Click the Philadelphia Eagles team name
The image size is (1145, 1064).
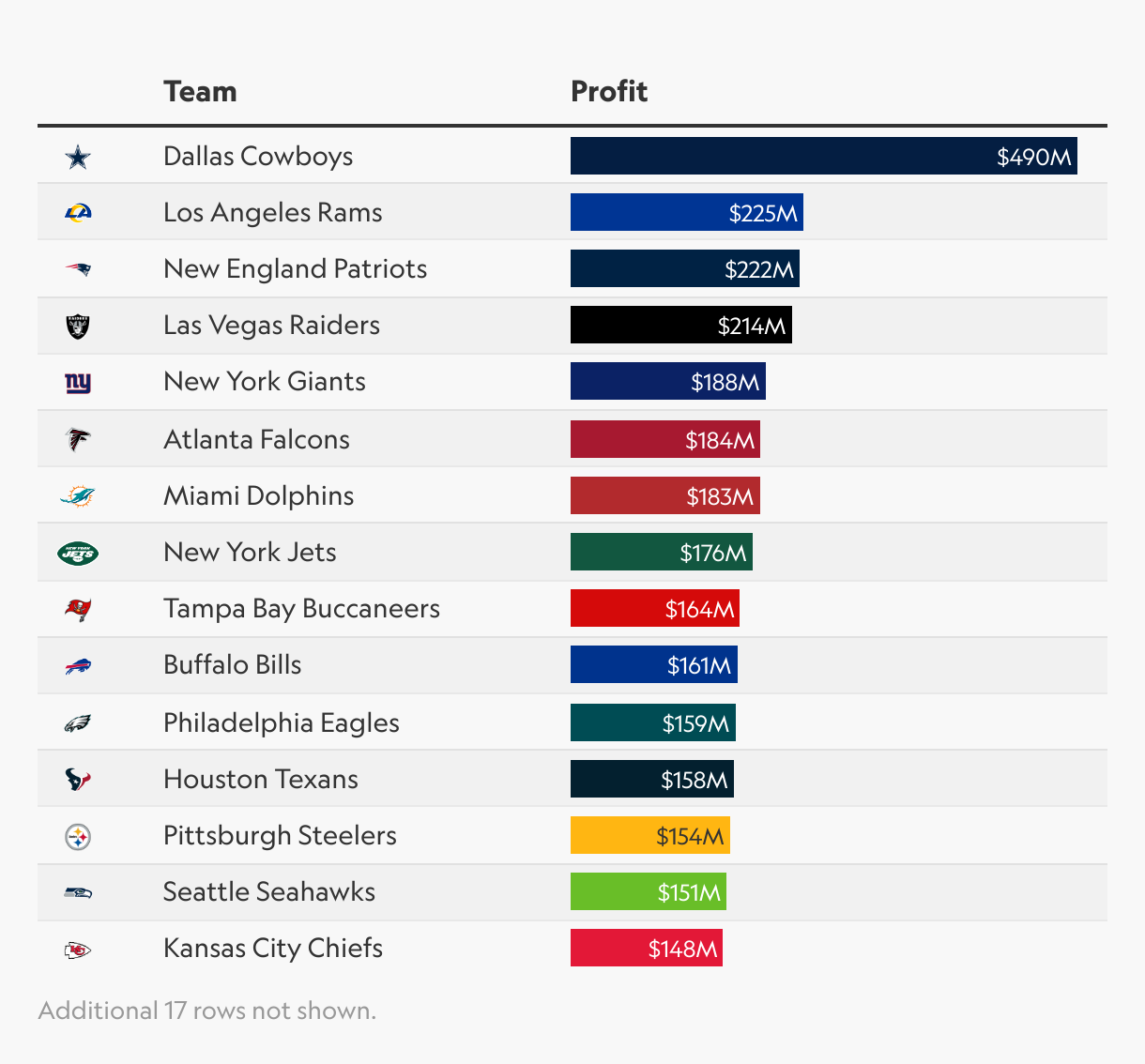point(282,722)
